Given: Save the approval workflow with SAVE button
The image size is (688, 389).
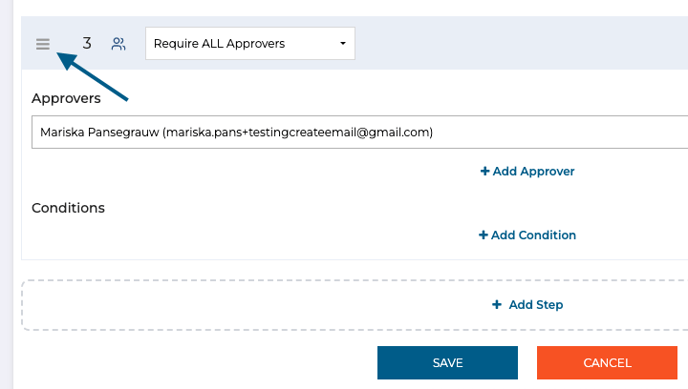Looking at the screenshot, I should pos(448,363).
